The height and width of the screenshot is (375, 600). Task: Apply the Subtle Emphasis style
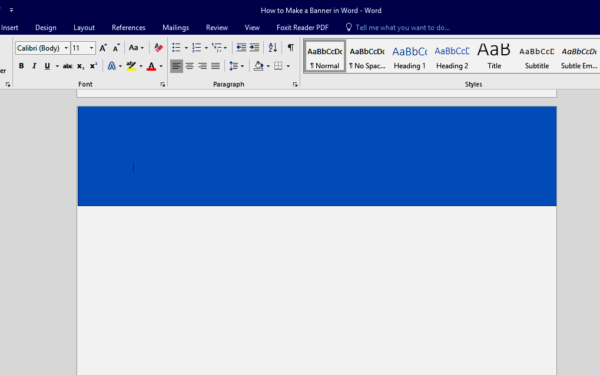(x=579, y=56)
